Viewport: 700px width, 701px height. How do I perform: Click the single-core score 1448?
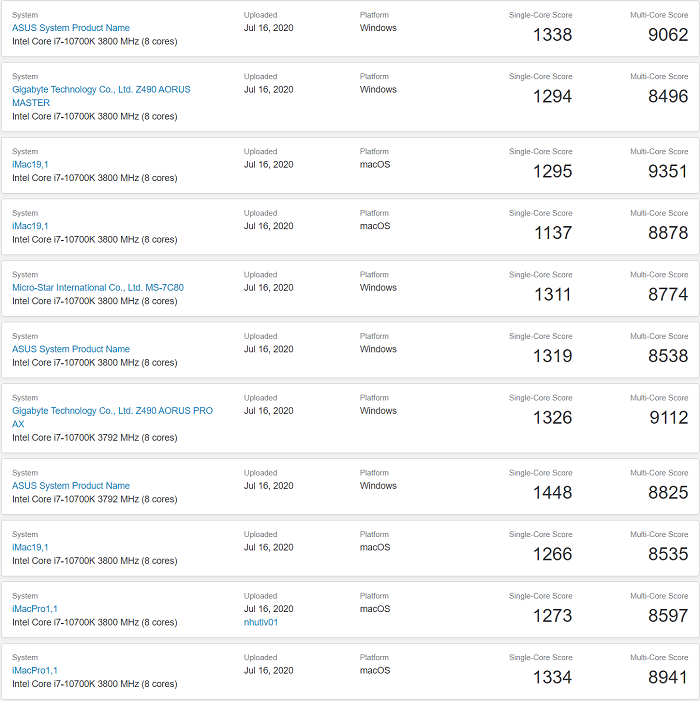(x=553, y=492)
